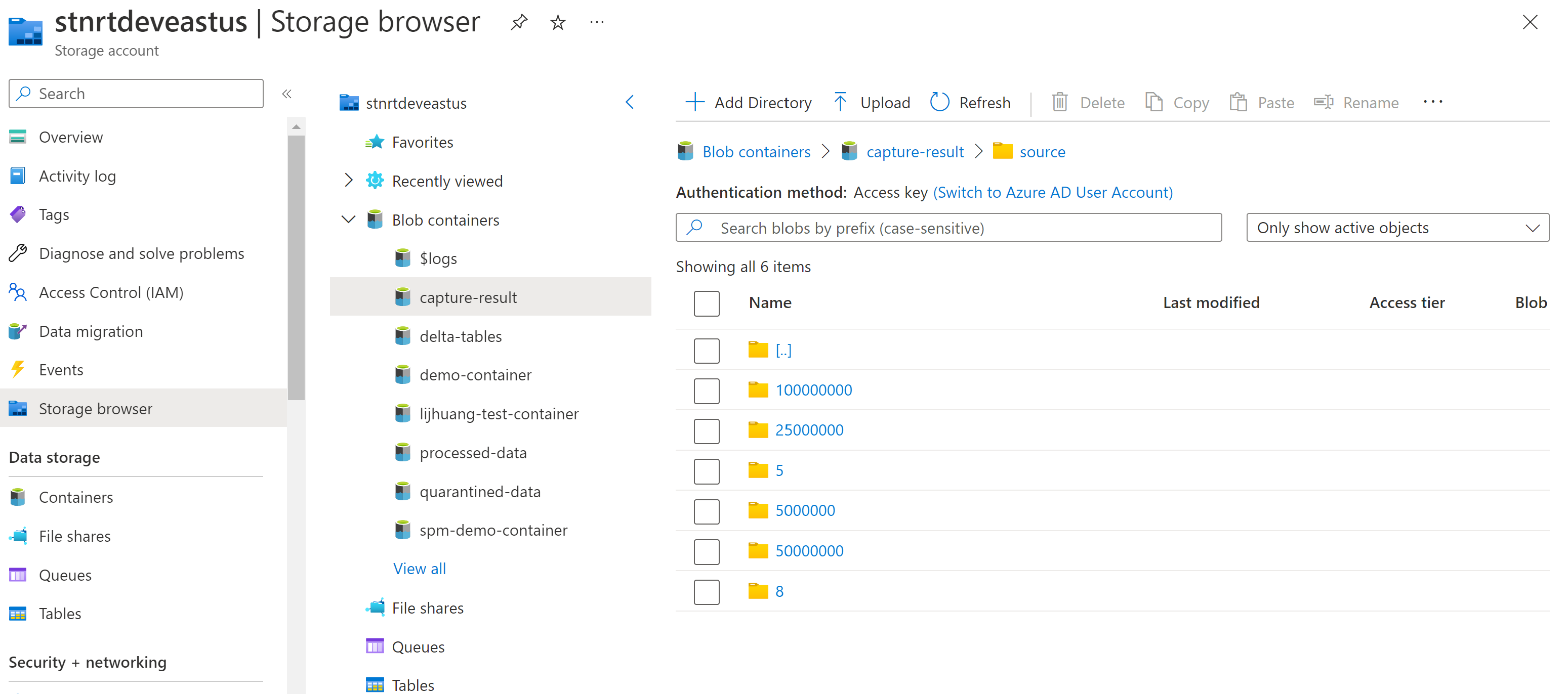Open Only show active objects dropdown
This screenshot has width=1568, height=694.
(1397, 228)
